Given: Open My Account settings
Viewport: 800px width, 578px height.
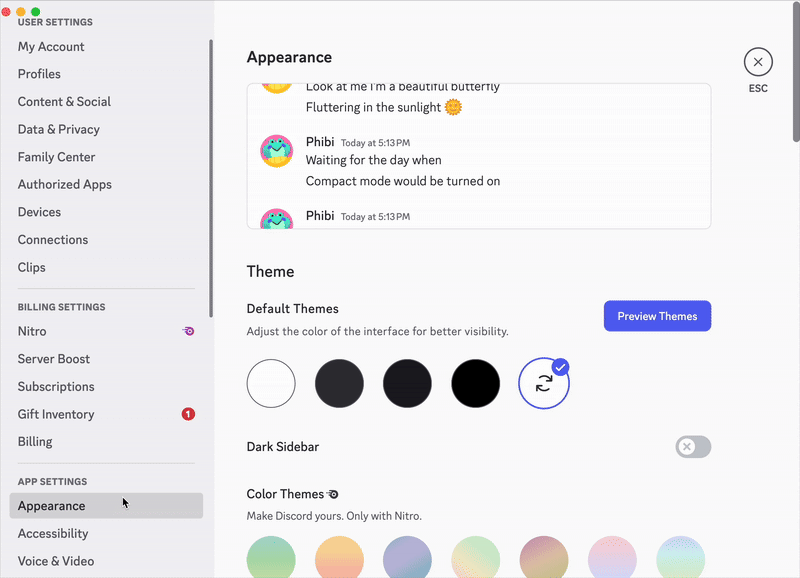Looking at the screenshot, I should (x=106, y=46).
